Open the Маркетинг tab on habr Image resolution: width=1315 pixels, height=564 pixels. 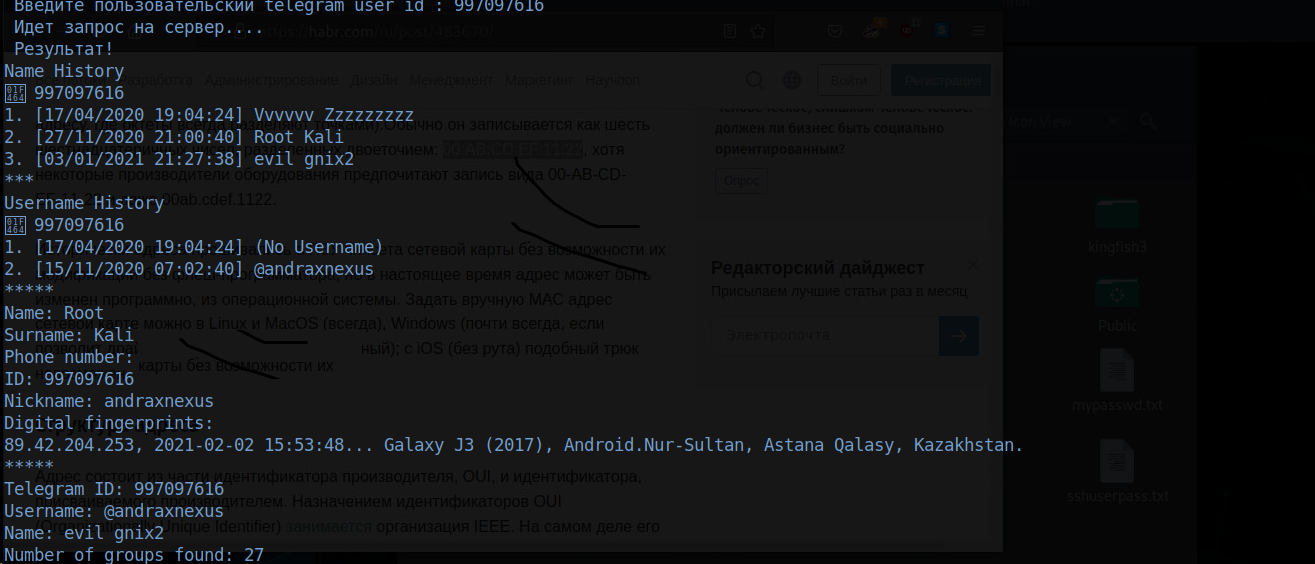(539, 80)
